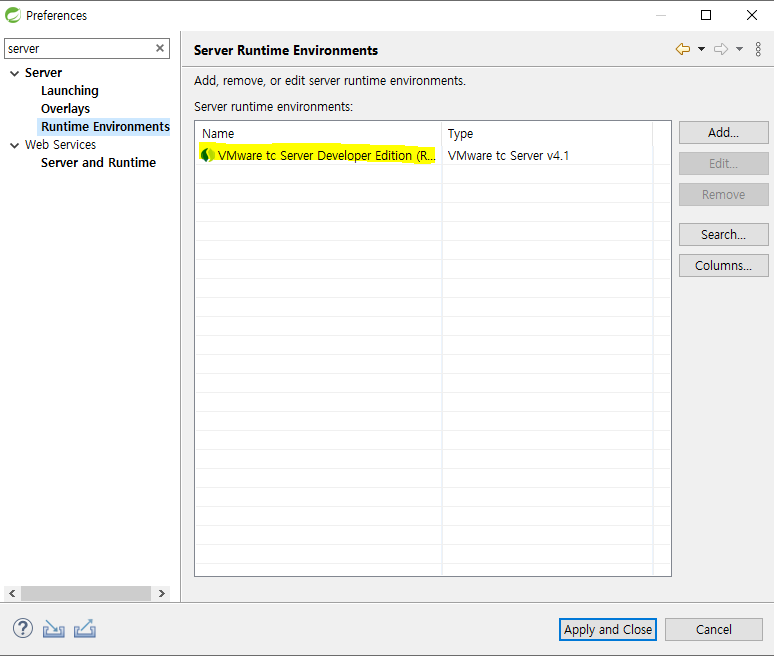Viewport: 774px width, 656px height.
Task: Sort by the Name column header
Action: click(x=318, y=133)
